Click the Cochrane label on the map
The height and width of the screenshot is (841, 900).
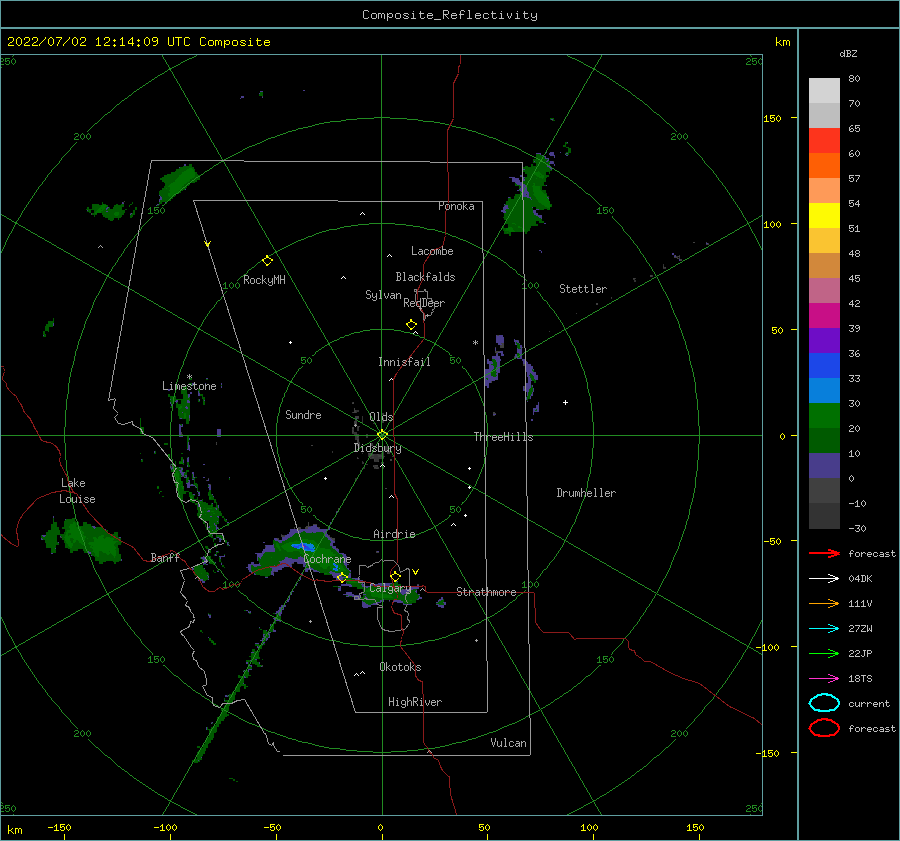327,559
